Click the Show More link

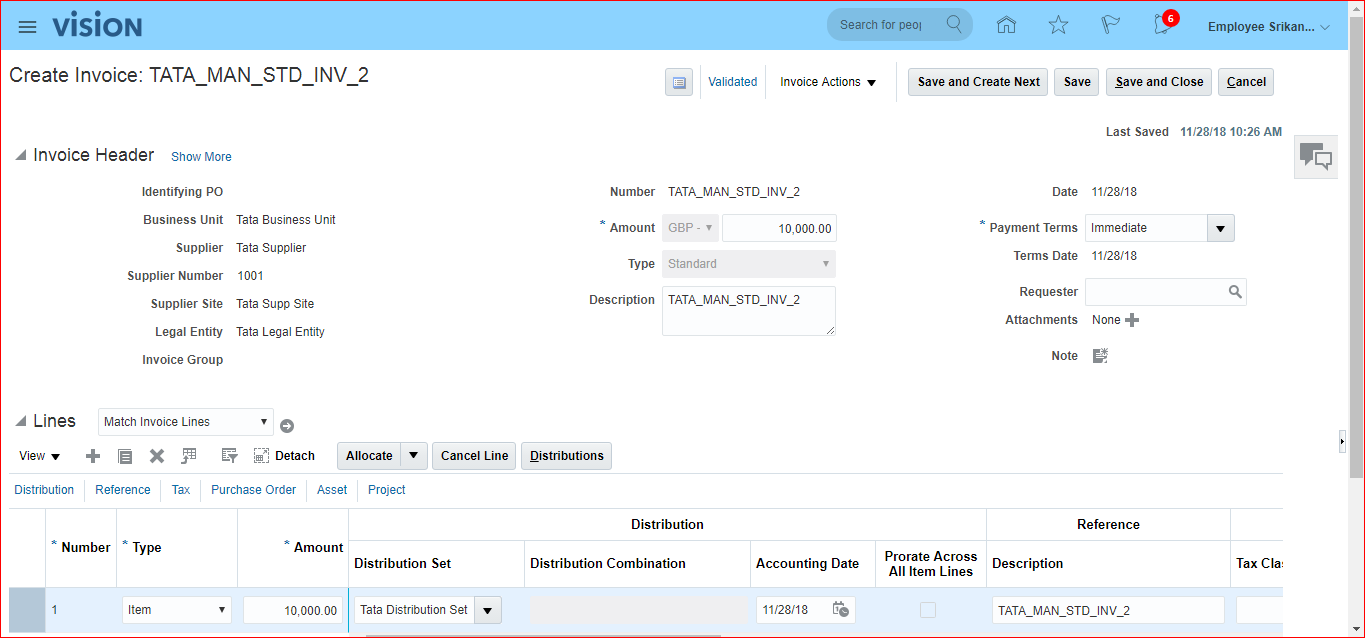click(201, 157)
